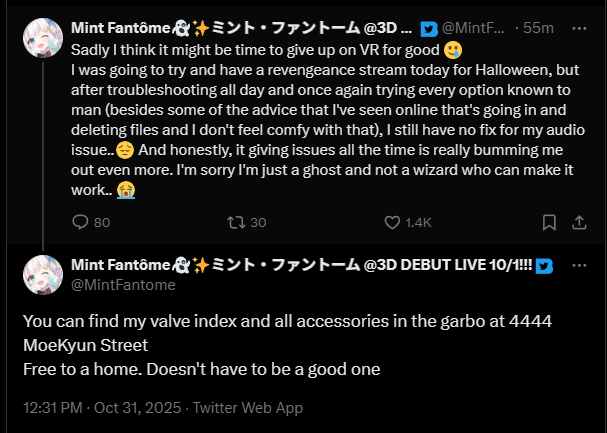Open the @MintFantome handle link
The width and height of the screenshot is (607, 433).
click(x=124, y=285)
